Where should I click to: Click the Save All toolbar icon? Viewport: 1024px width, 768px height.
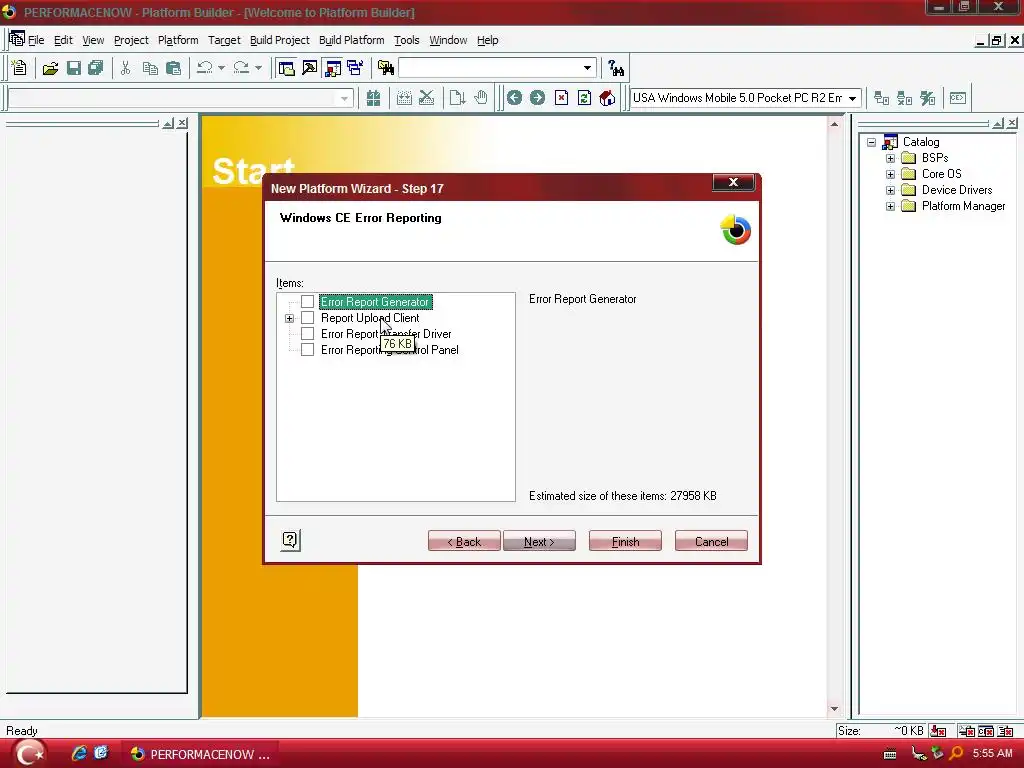click(95, 68)
